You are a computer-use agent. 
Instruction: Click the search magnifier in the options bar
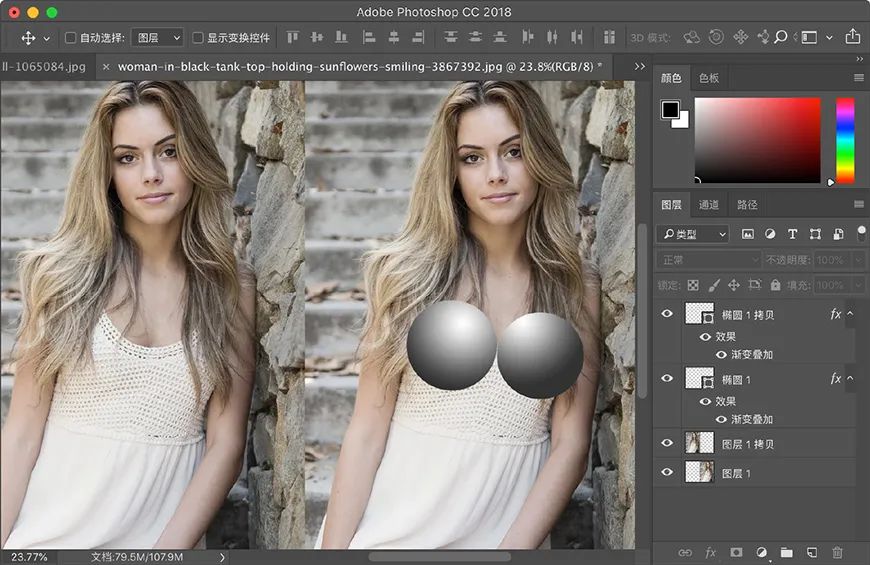(781, 37)
